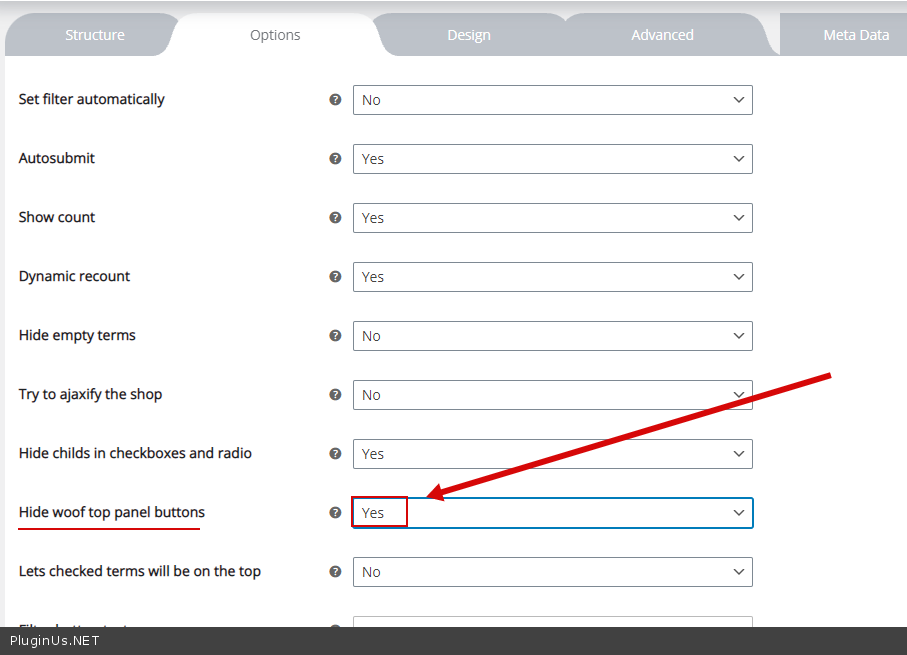
Task: Go to the Meta Data tab
Action: [855, 35]
